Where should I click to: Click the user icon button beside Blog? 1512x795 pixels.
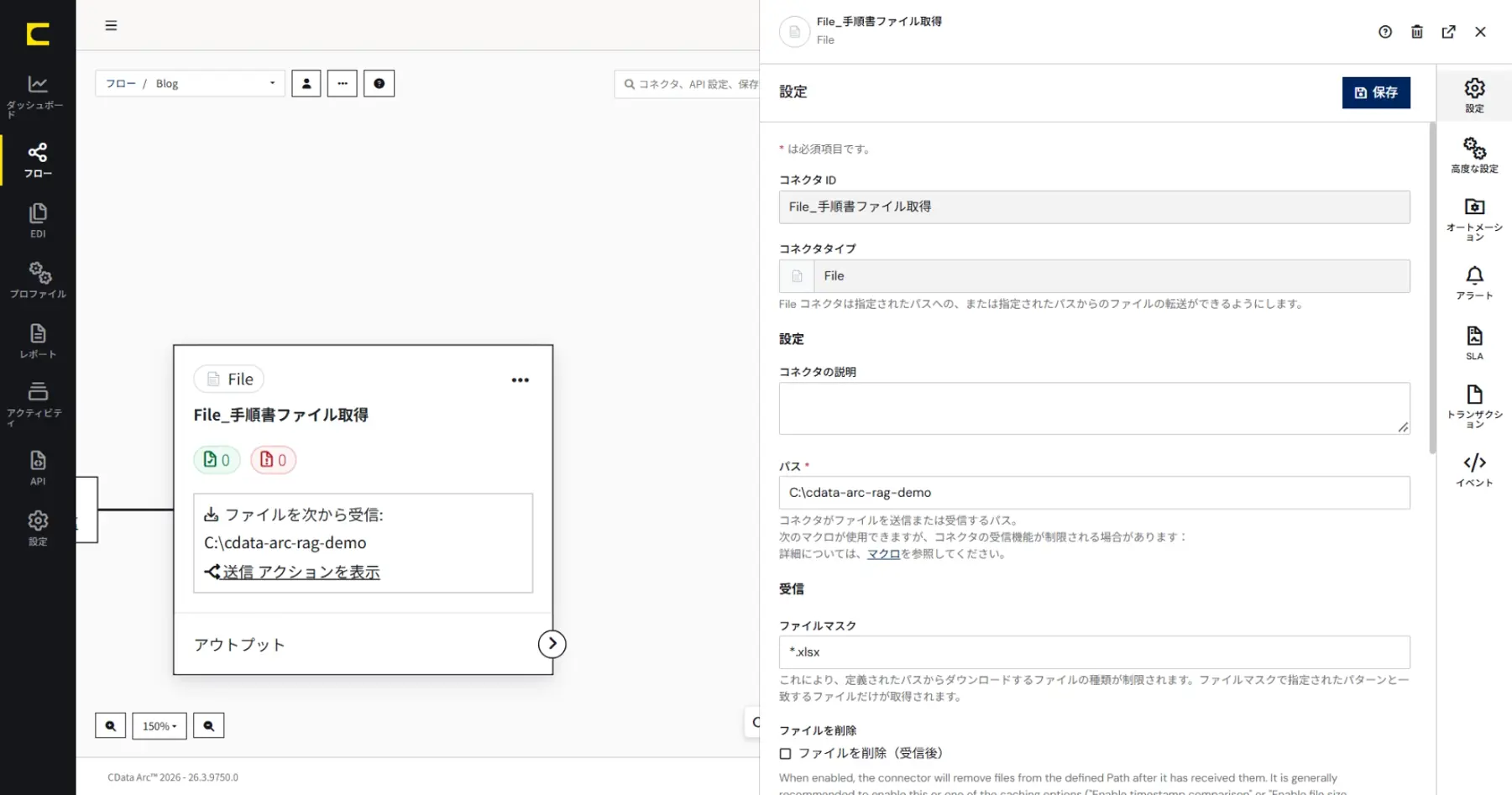click(x=306, y=83)
